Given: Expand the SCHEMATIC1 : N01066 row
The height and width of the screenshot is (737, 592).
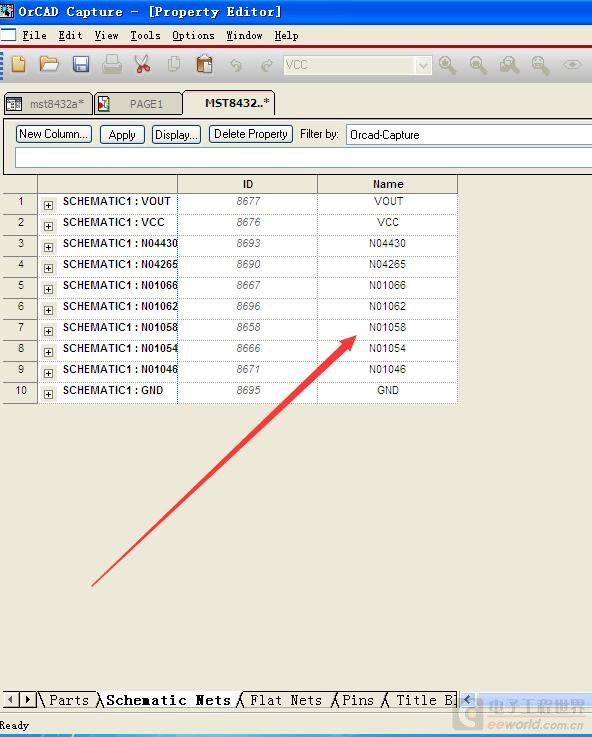Looking at the screenshot, I should pyautogui.click(x=48, y=289).
